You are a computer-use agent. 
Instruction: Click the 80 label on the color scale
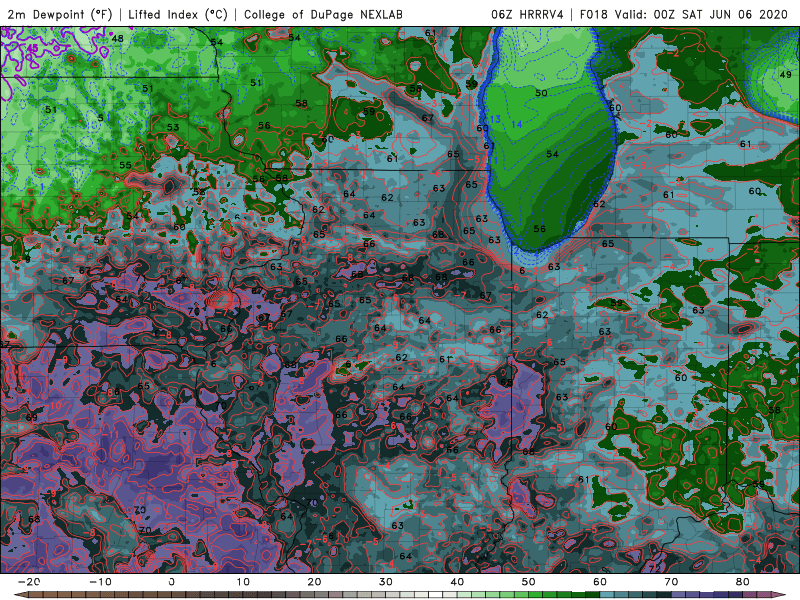click(743, 582)
